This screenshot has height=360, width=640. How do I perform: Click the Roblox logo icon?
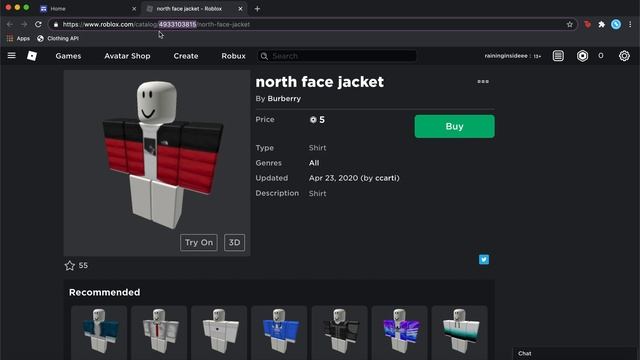tap(32, 56)
